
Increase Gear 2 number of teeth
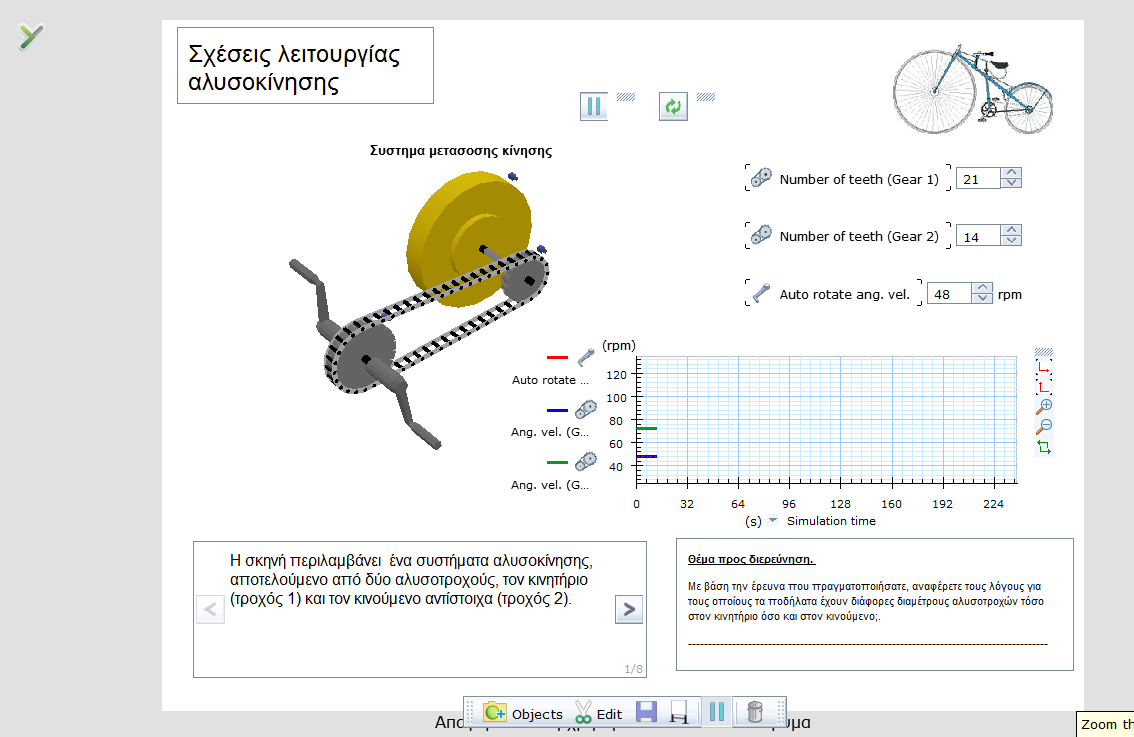click(1012, 231)
